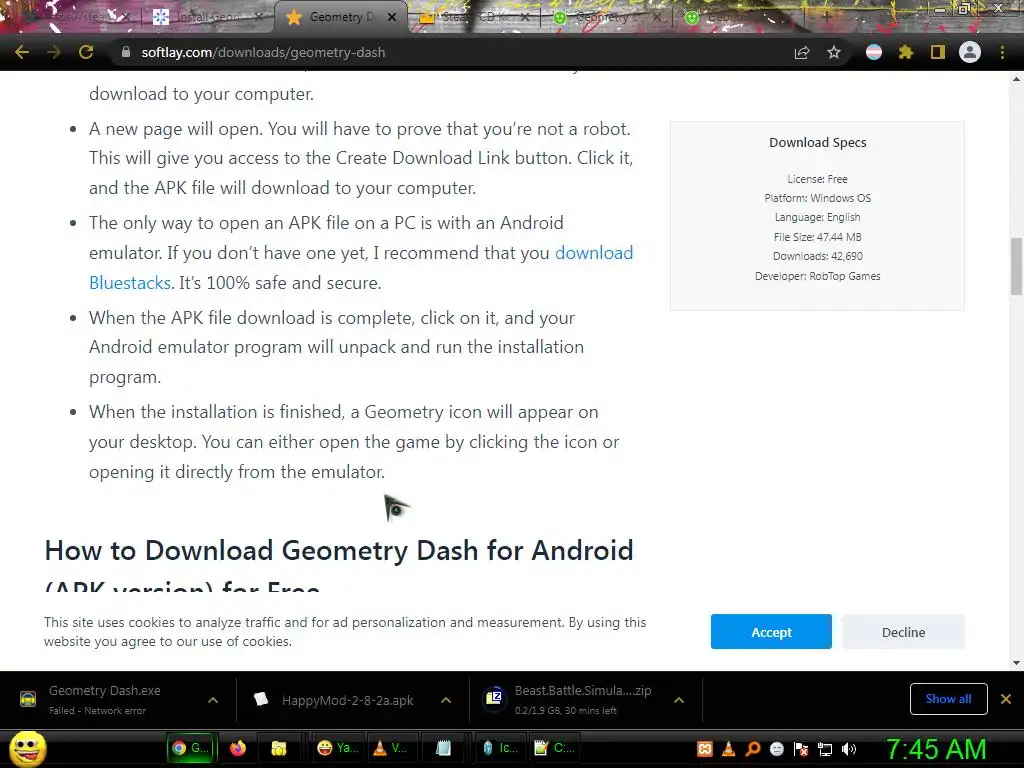Click the browser forward arrow
The width and height of the screenshot is (1024, 768).
54,52
